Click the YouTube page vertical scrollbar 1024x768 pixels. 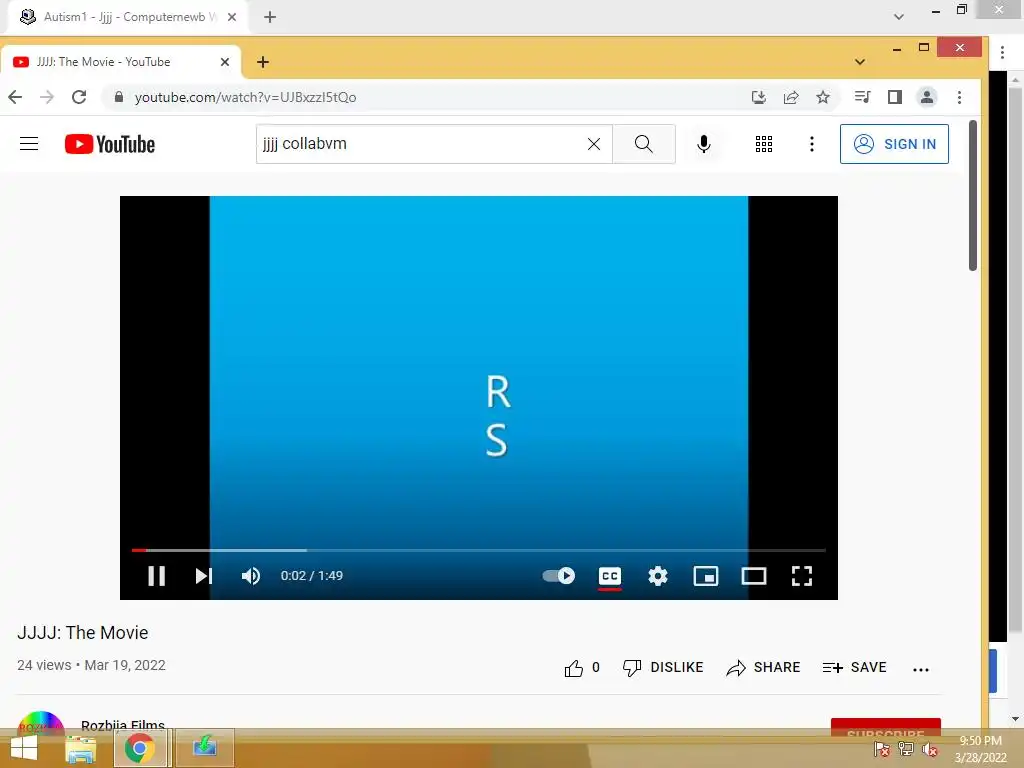[x=972, y=196]
